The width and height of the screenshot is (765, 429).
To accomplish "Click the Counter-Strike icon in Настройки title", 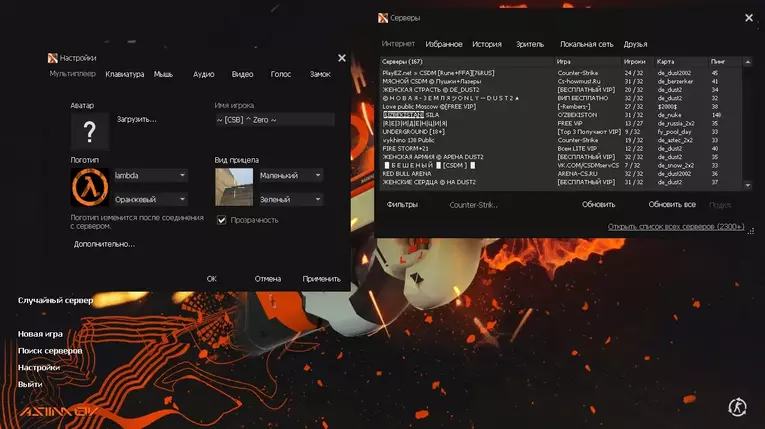I will click(53, 58).
